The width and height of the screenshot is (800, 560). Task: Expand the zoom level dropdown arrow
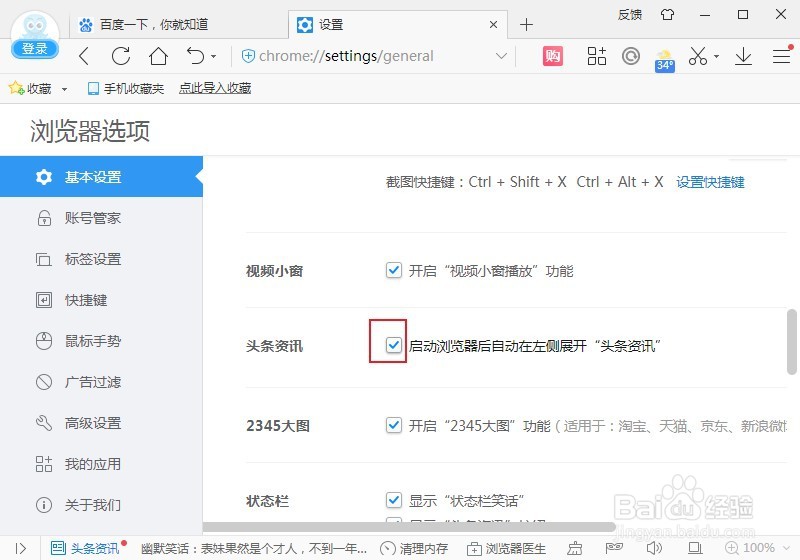(786, 548)
